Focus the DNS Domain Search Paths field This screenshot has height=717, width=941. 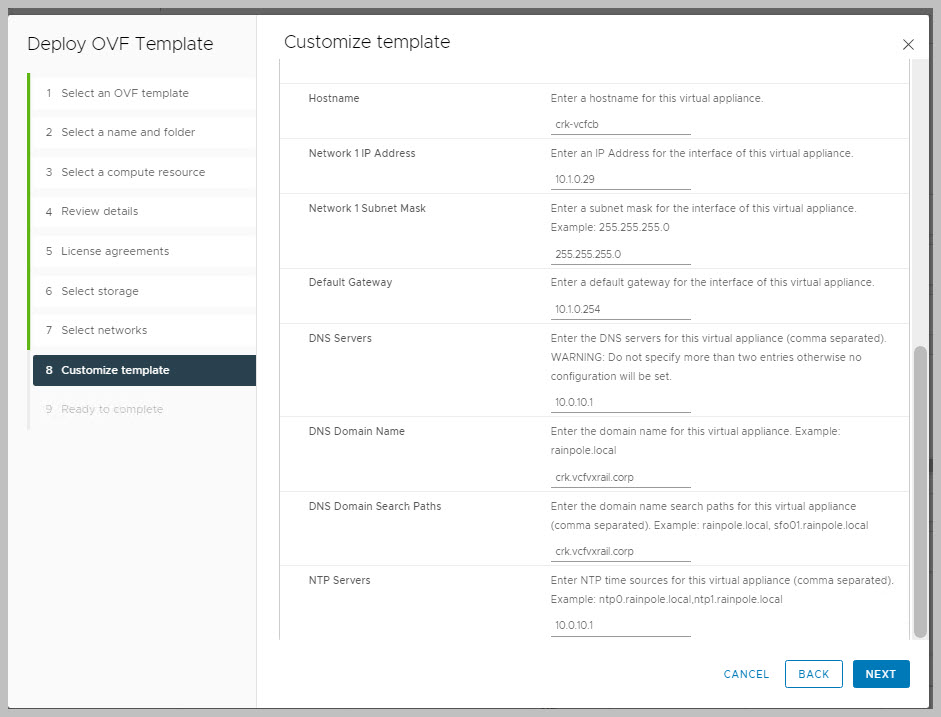point(620,551)
